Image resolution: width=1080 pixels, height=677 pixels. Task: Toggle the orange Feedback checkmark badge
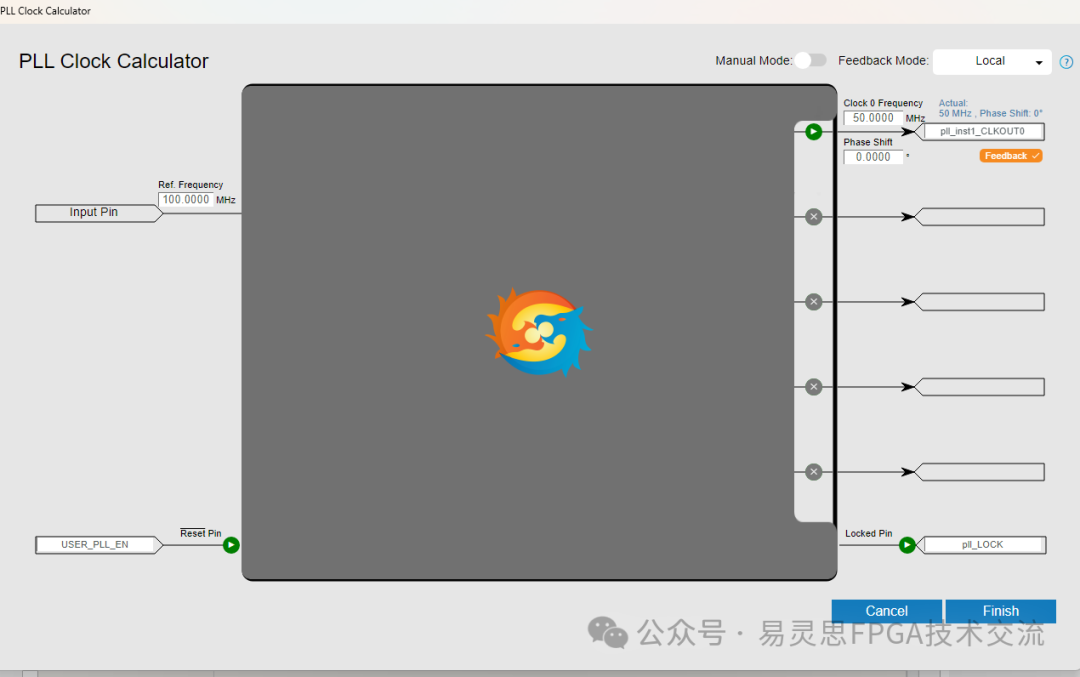1011,156
